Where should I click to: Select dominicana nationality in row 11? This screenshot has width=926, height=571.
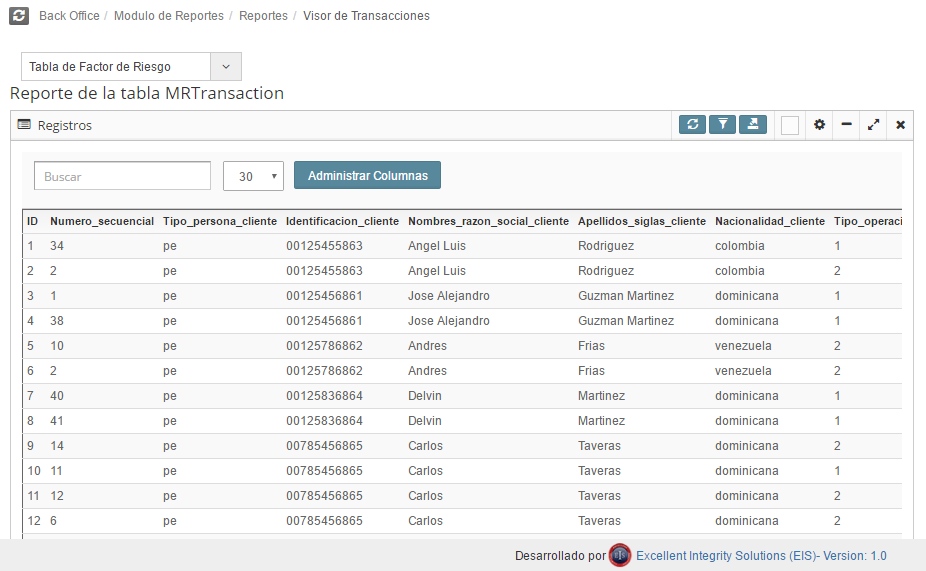(x=746, y=496)
